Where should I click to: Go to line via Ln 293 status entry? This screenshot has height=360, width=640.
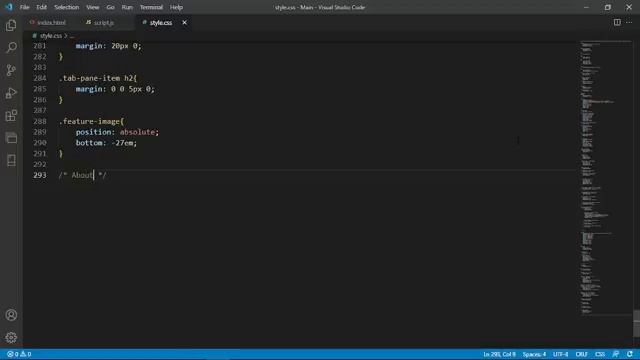click(499, 354)
